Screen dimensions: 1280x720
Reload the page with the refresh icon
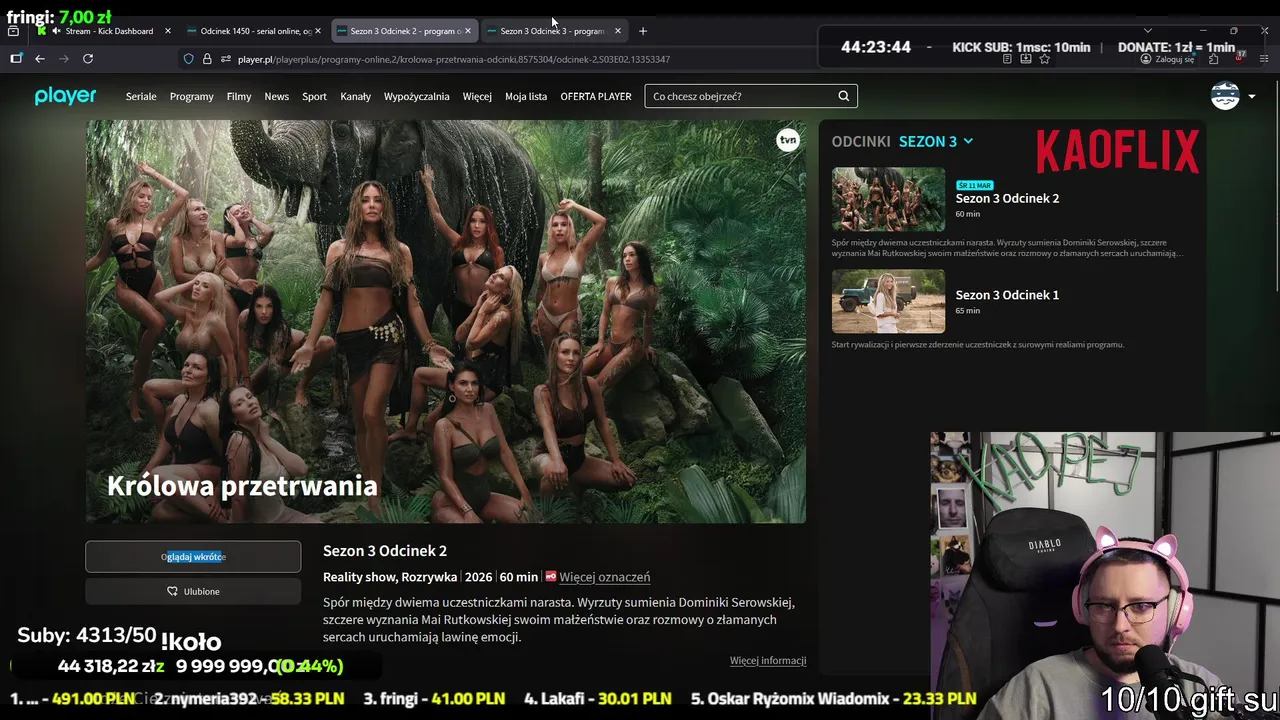click(x=88, y=59)
